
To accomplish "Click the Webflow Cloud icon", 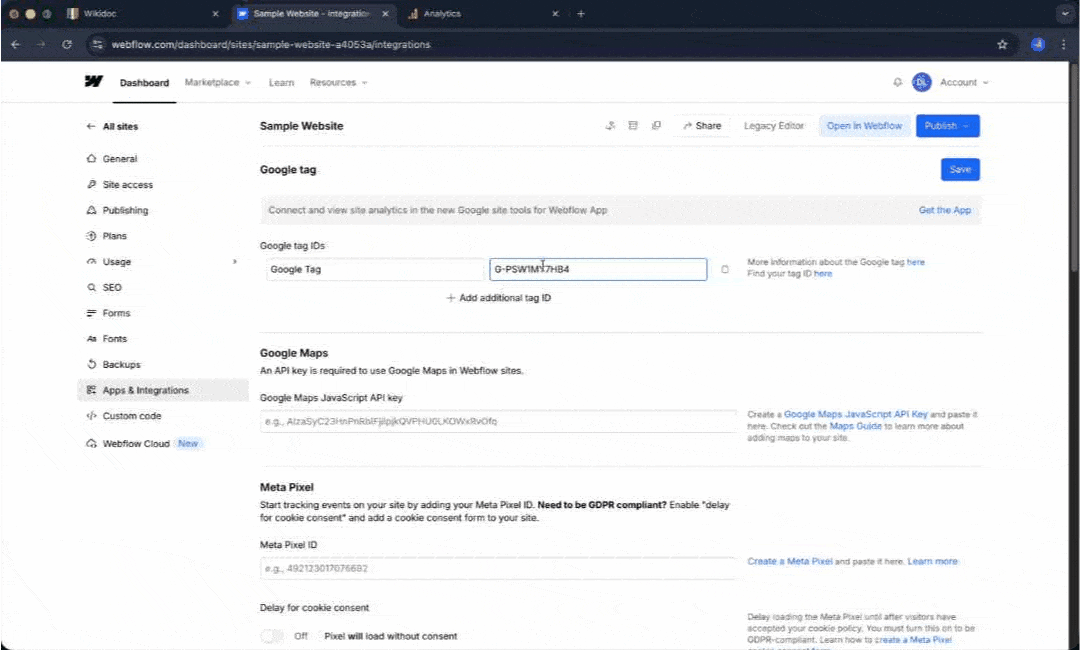I will (92, 443).
